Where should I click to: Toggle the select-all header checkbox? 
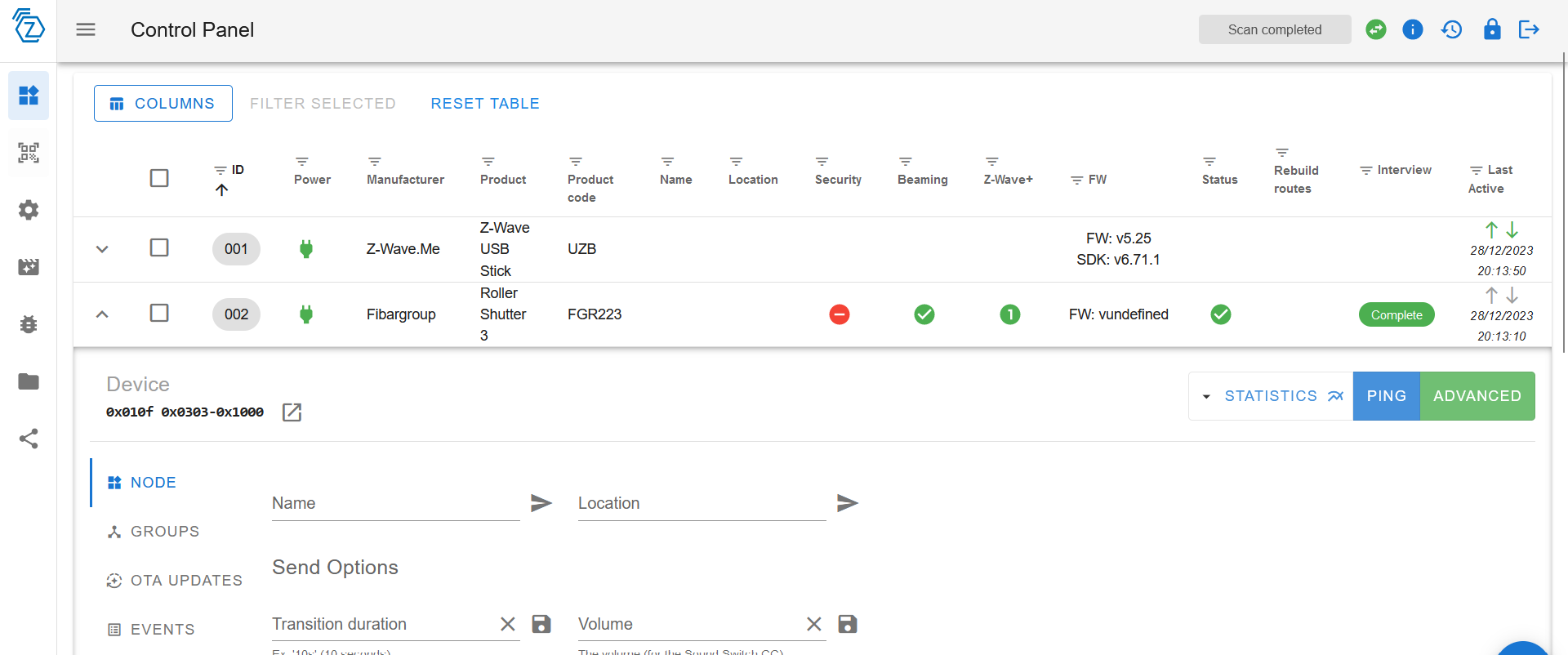tap(159, 178)
